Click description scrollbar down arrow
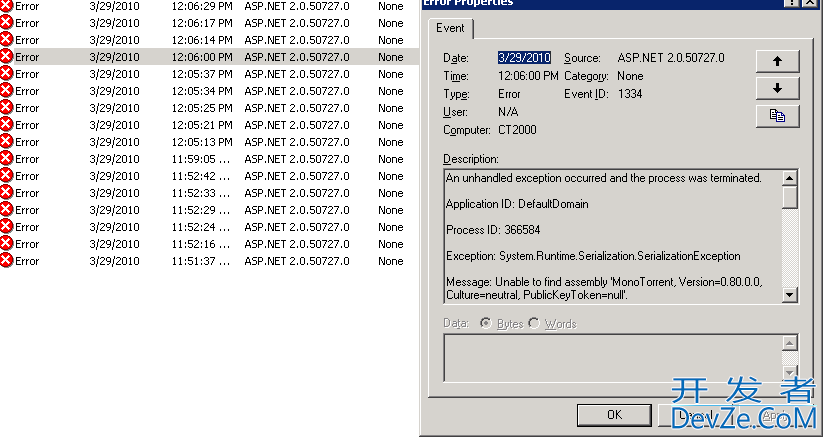Viewport: 827px width, 440px height. pyautogui.click(x=790, y=294)
